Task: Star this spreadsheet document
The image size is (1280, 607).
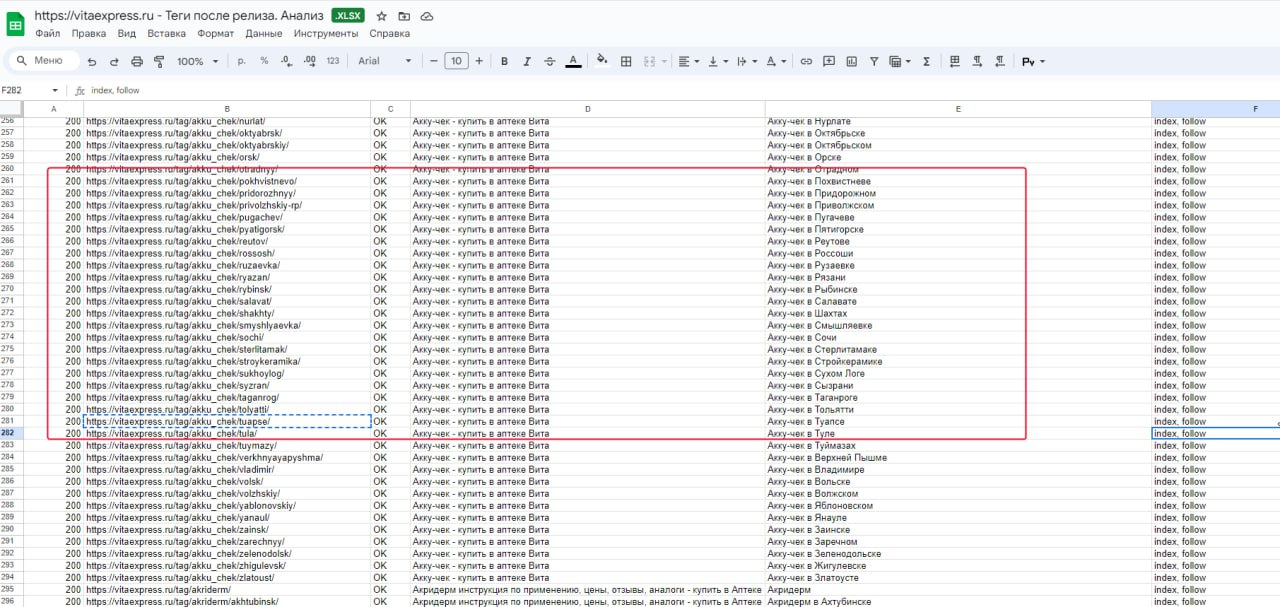Action: click(381, 16)
